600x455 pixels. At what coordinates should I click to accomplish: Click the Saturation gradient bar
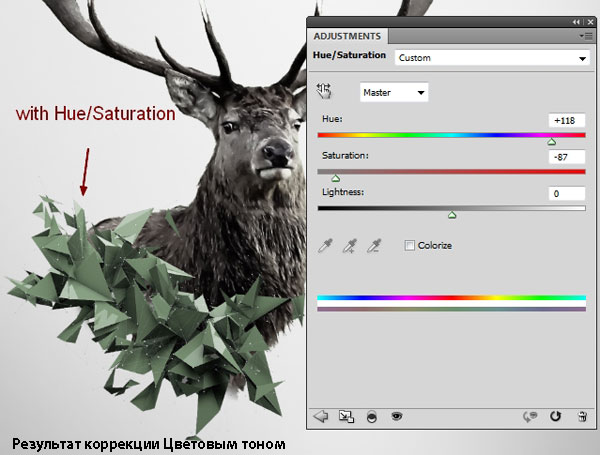452,171
